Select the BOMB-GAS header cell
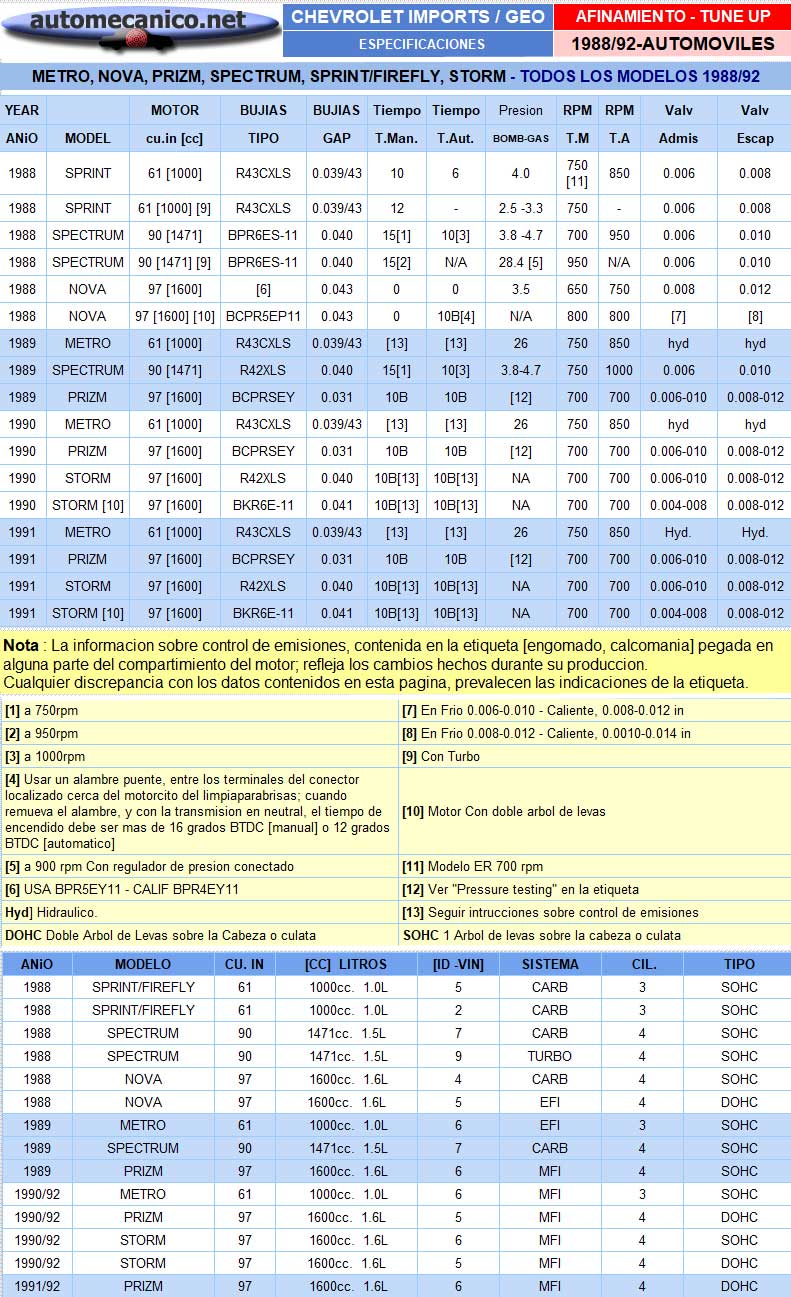 point(521,139)
